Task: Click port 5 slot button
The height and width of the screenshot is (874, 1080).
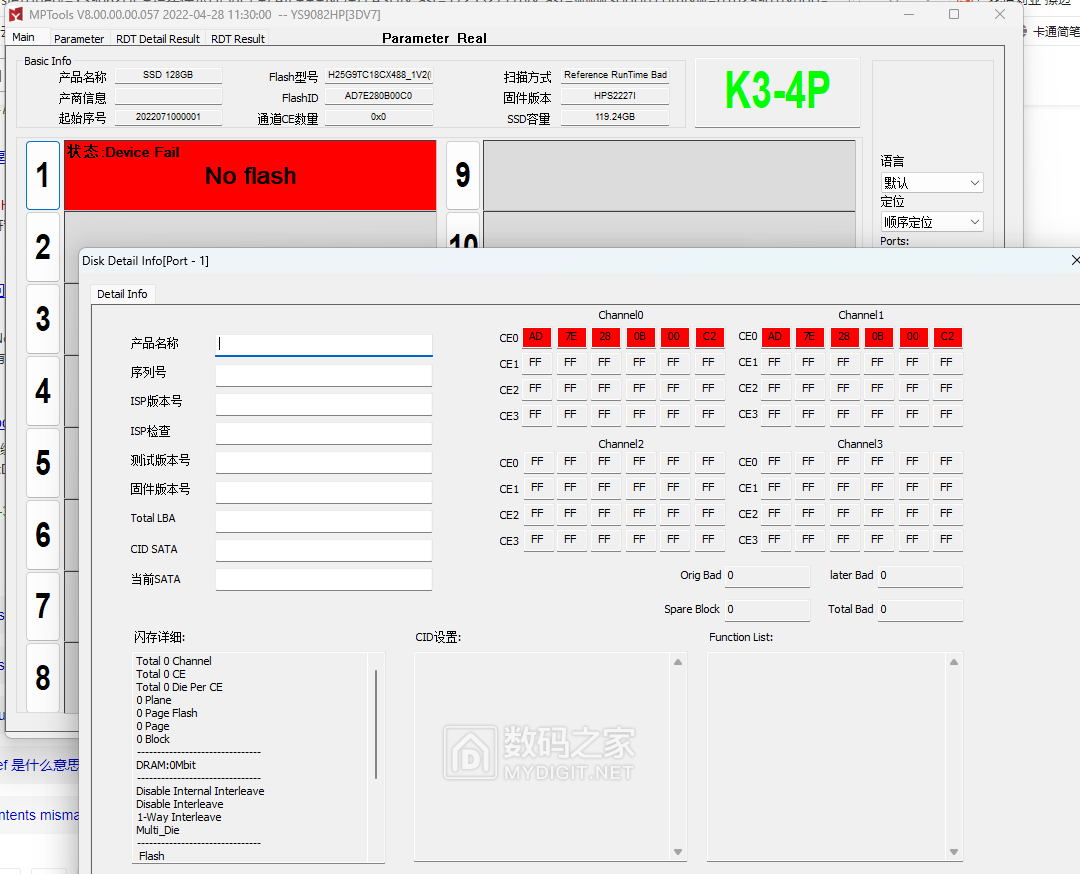Action: pos(42,463)
